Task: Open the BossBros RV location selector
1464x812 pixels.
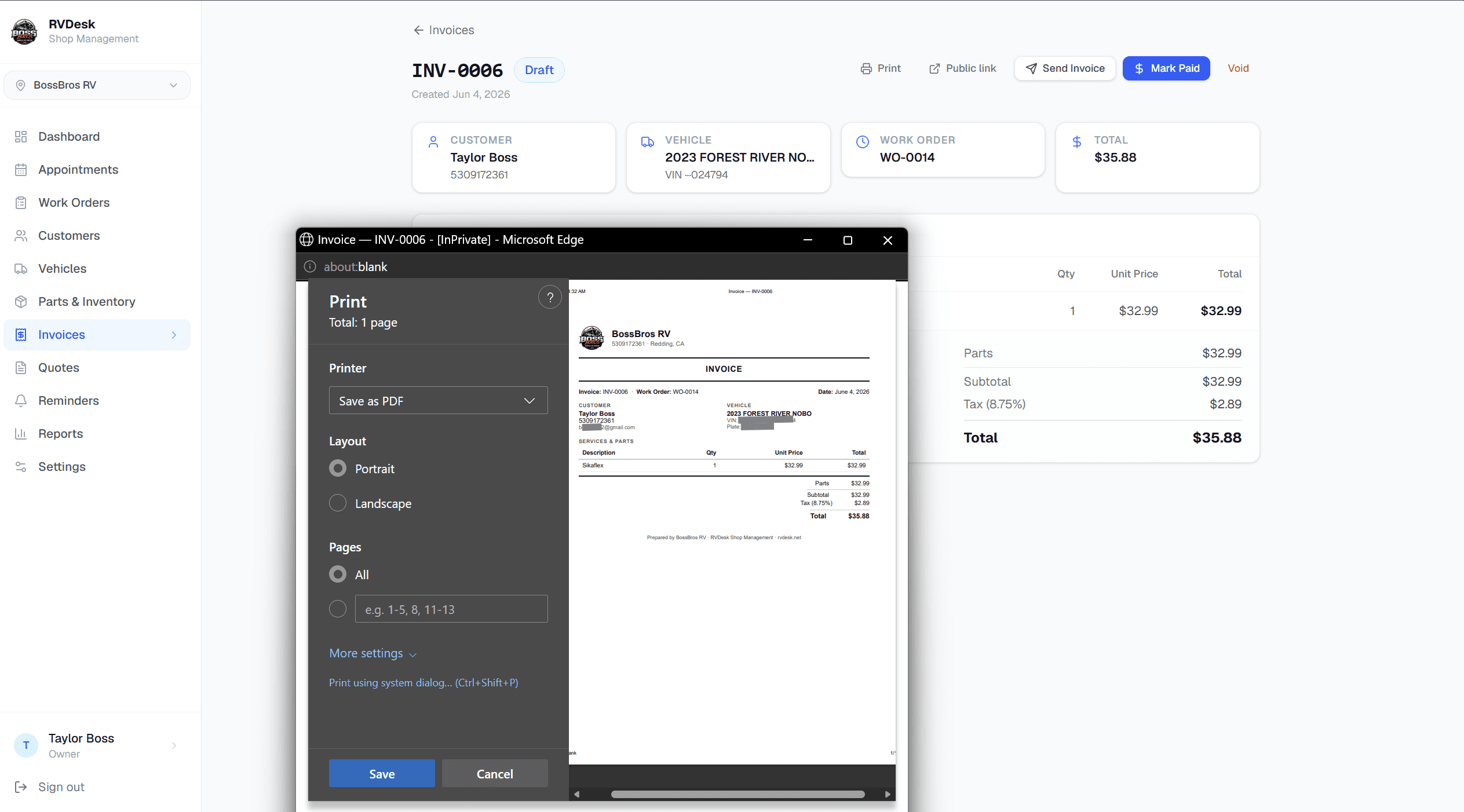Action: pos(97,85)
